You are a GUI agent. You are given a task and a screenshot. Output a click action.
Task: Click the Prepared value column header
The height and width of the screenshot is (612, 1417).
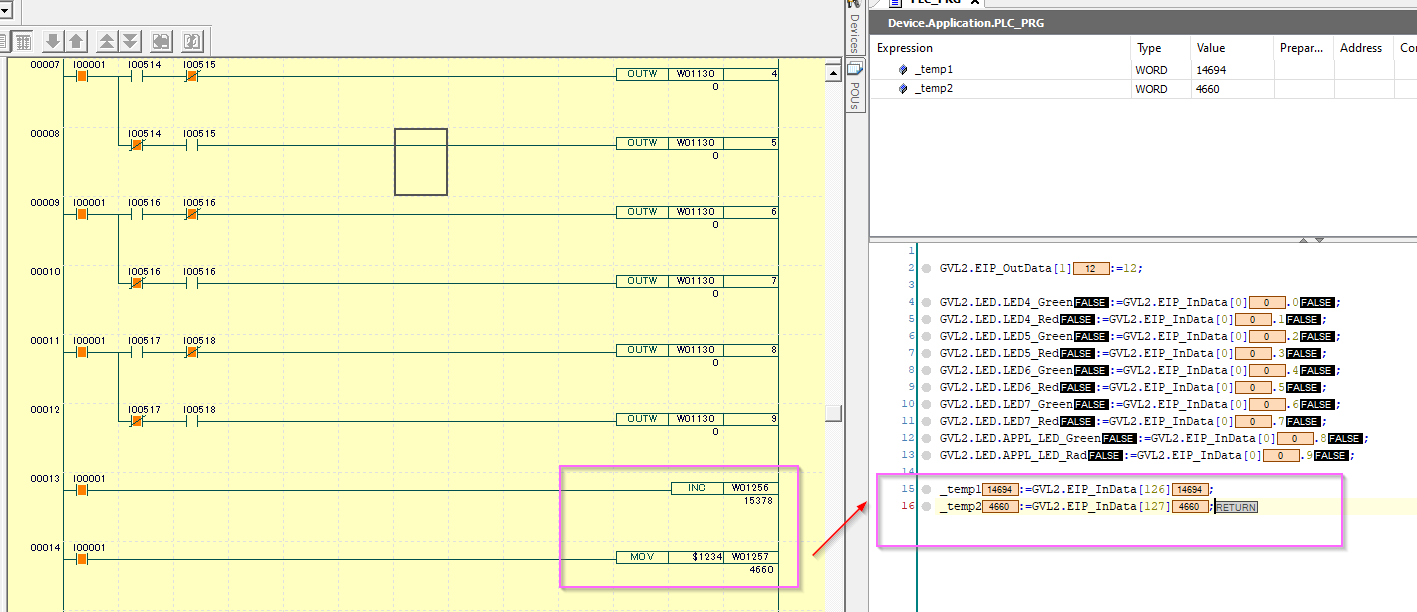coord(1303,48)
